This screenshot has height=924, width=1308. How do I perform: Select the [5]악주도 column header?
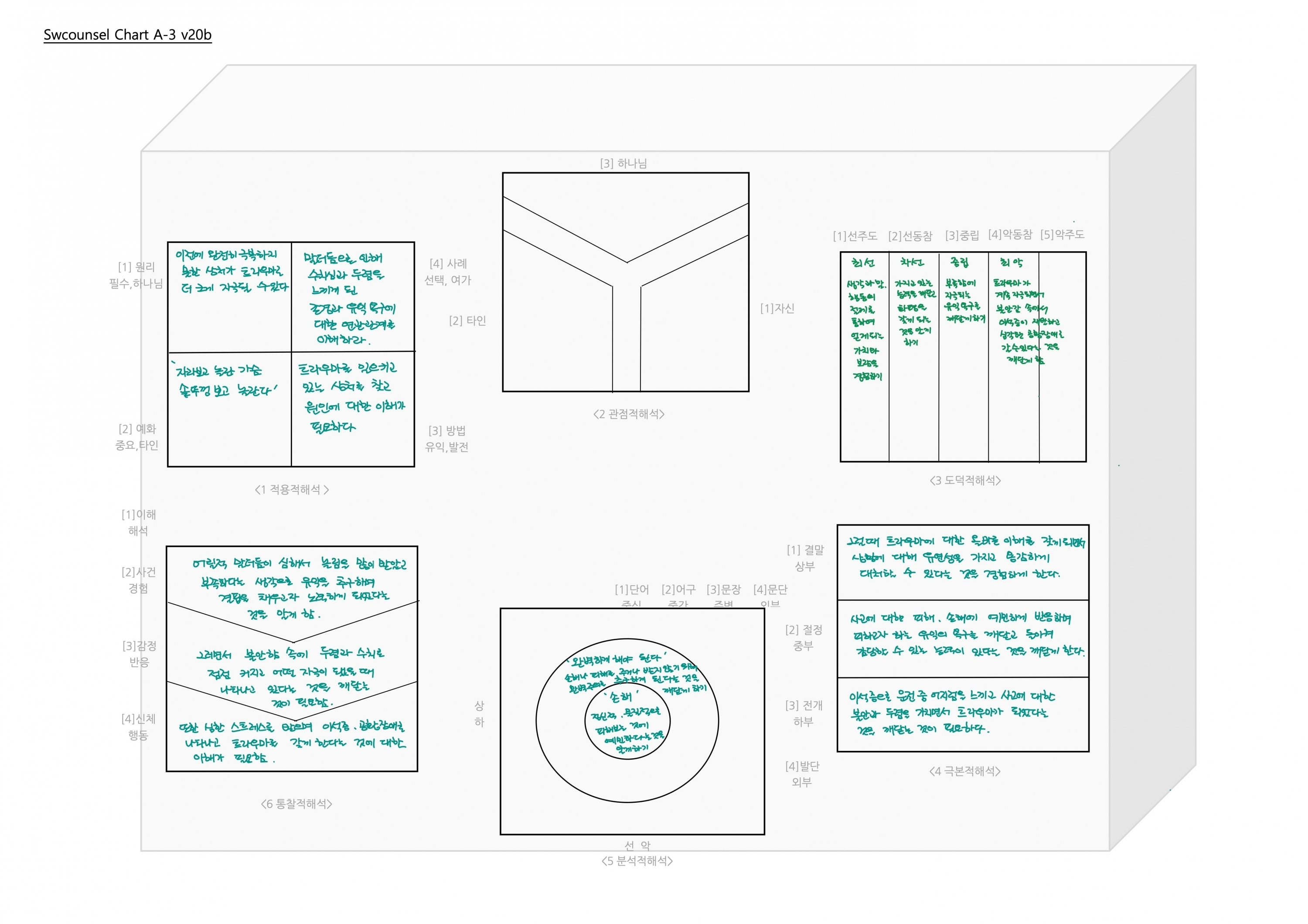[x=1062, y=235]
